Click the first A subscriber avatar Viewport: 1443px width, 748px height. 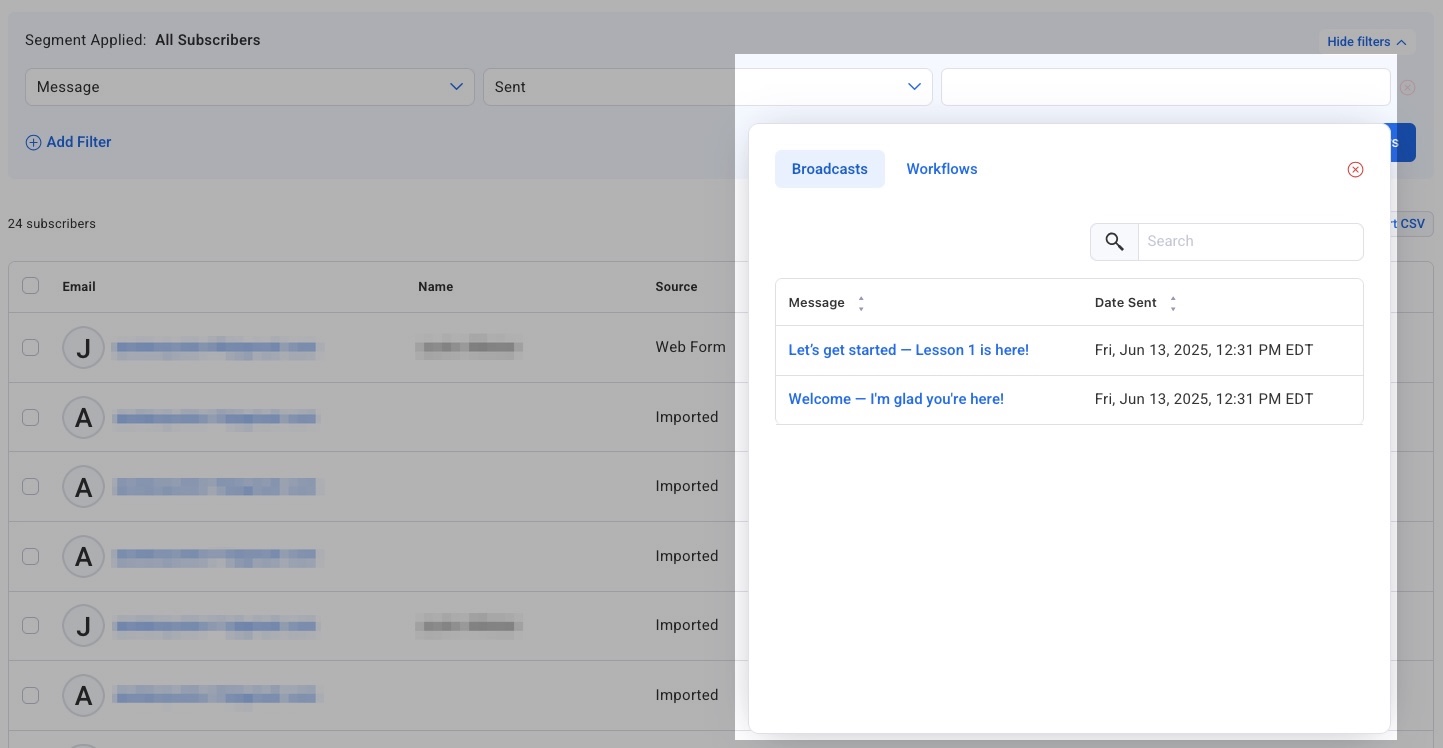coord(84,418)
